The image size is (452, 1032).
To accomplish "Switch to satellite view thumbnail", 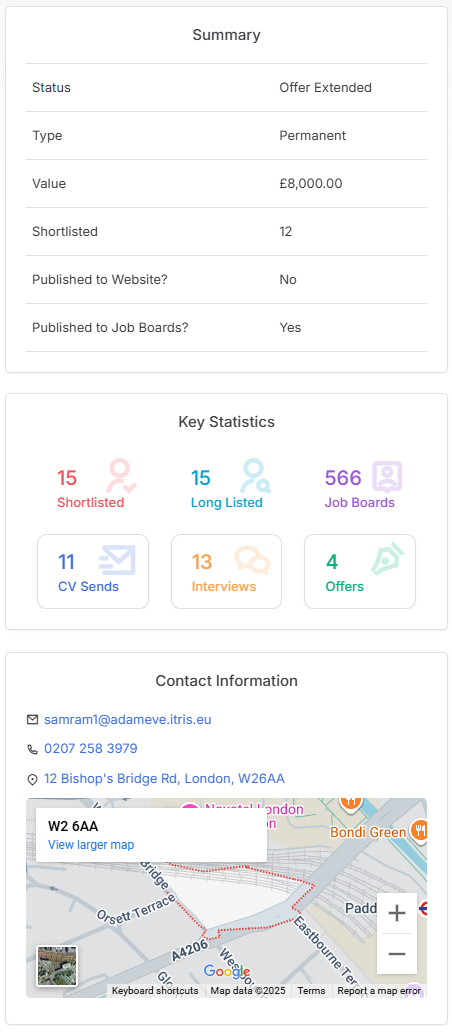I will point(57,966).
